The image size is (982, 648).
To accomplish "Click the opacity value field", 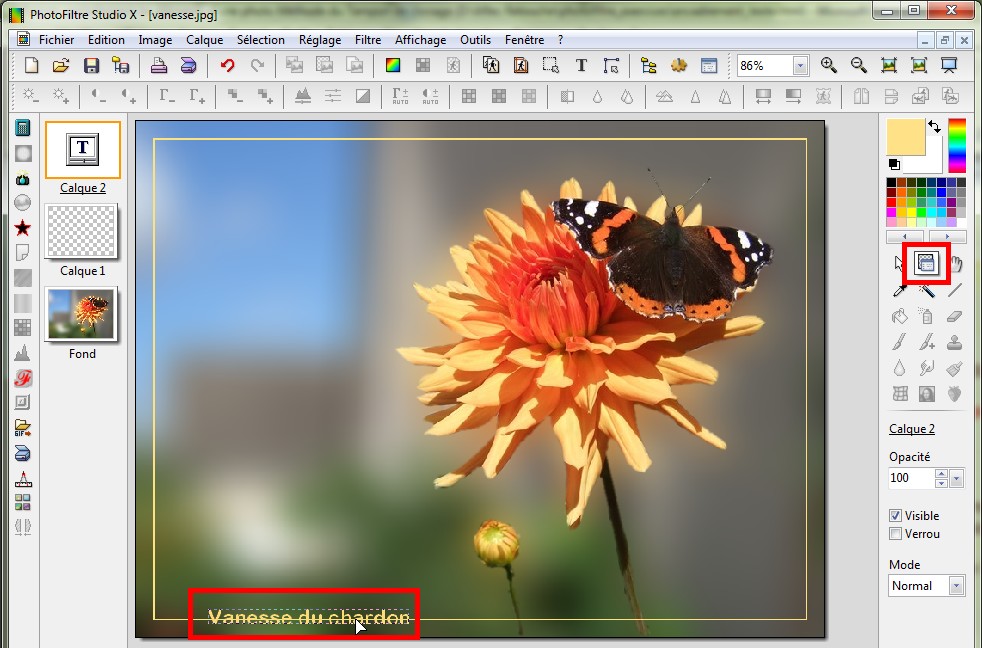I will tap(911, 478).
